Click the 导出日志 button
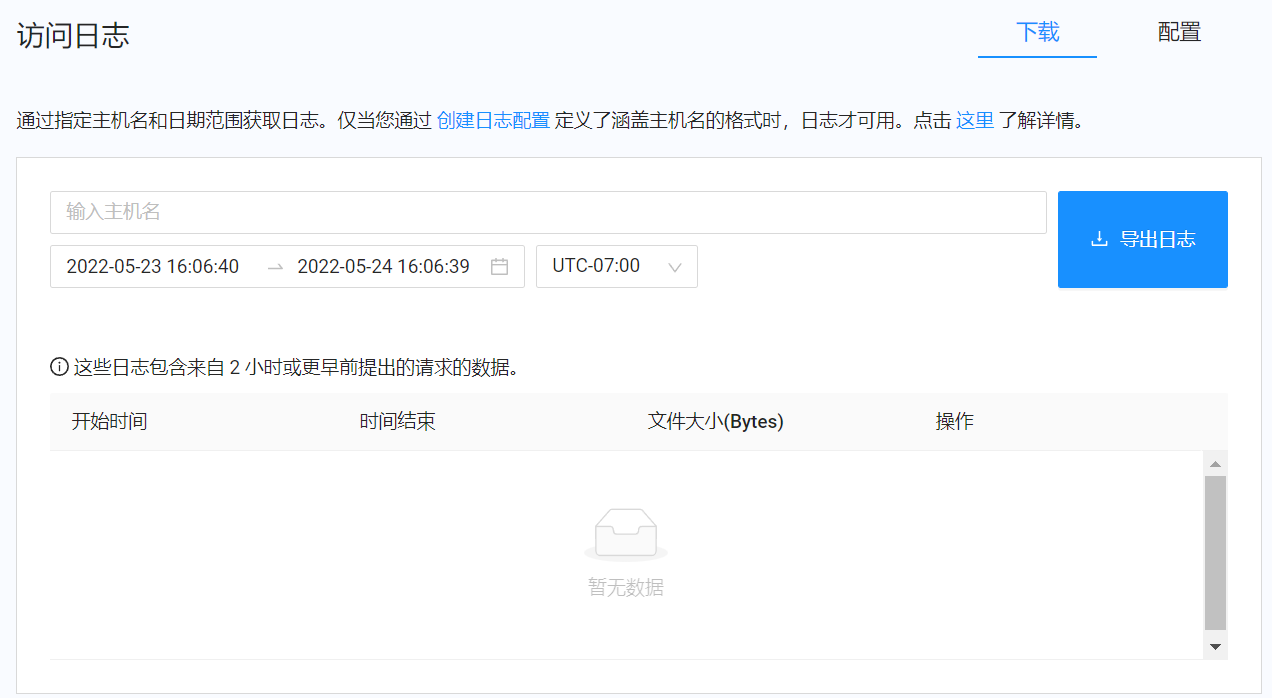The height and width of the screenshot is (698, 1272). click(1142, 239)
